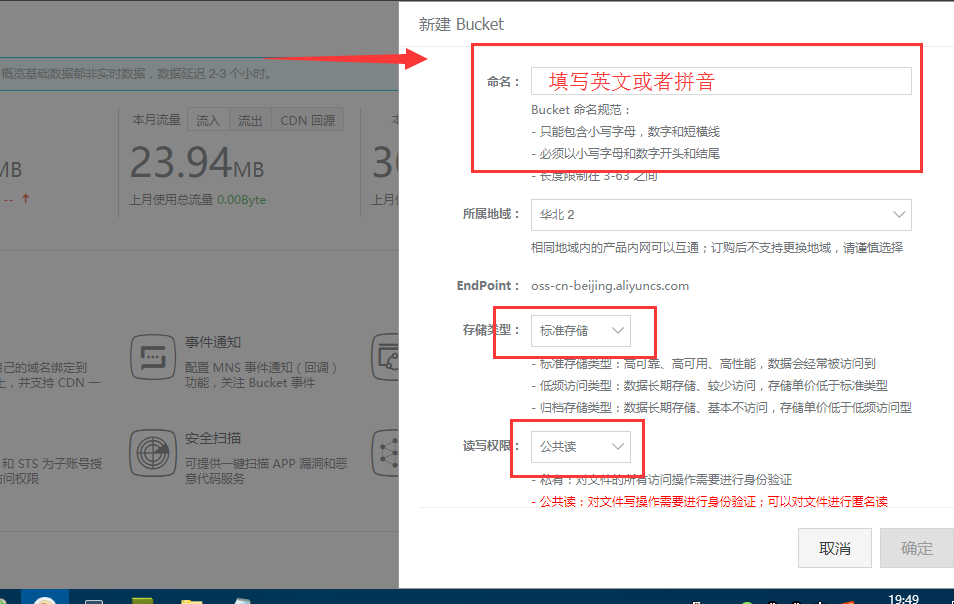Click the 23.94 MB traffic value
The height and width of the screenshot is (604, 954).
[197, 163]
